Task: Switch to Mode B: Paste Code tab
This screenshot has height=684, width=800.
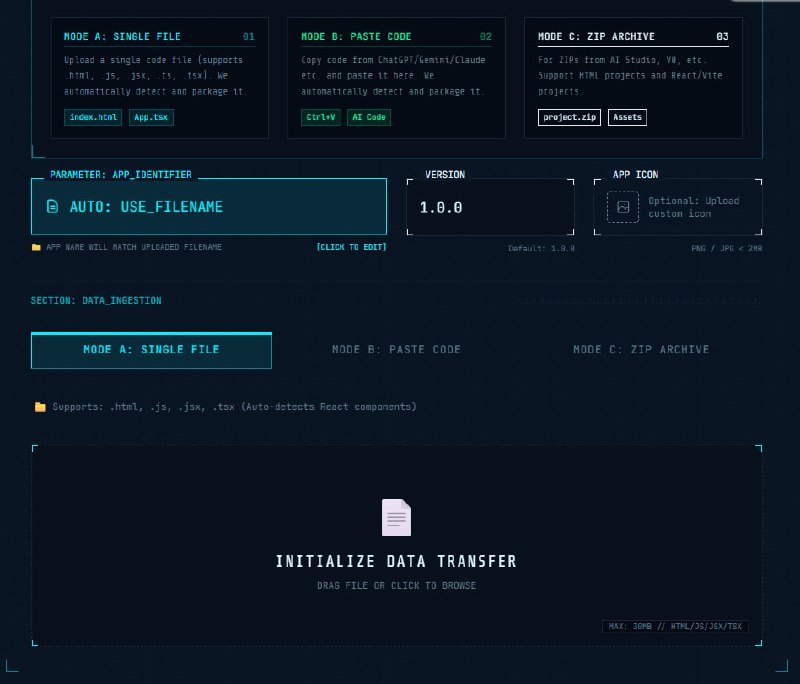Action: pos(396,350)
